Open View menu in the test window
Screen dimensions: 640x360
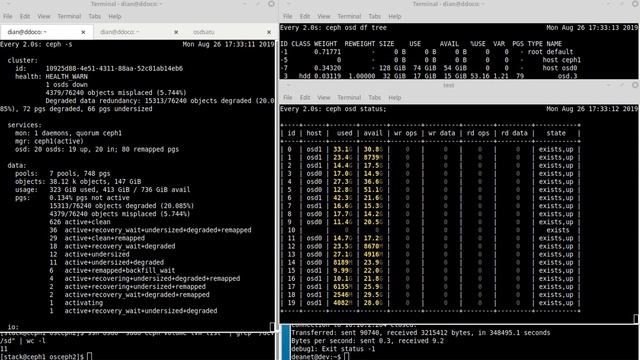point(324,98)
